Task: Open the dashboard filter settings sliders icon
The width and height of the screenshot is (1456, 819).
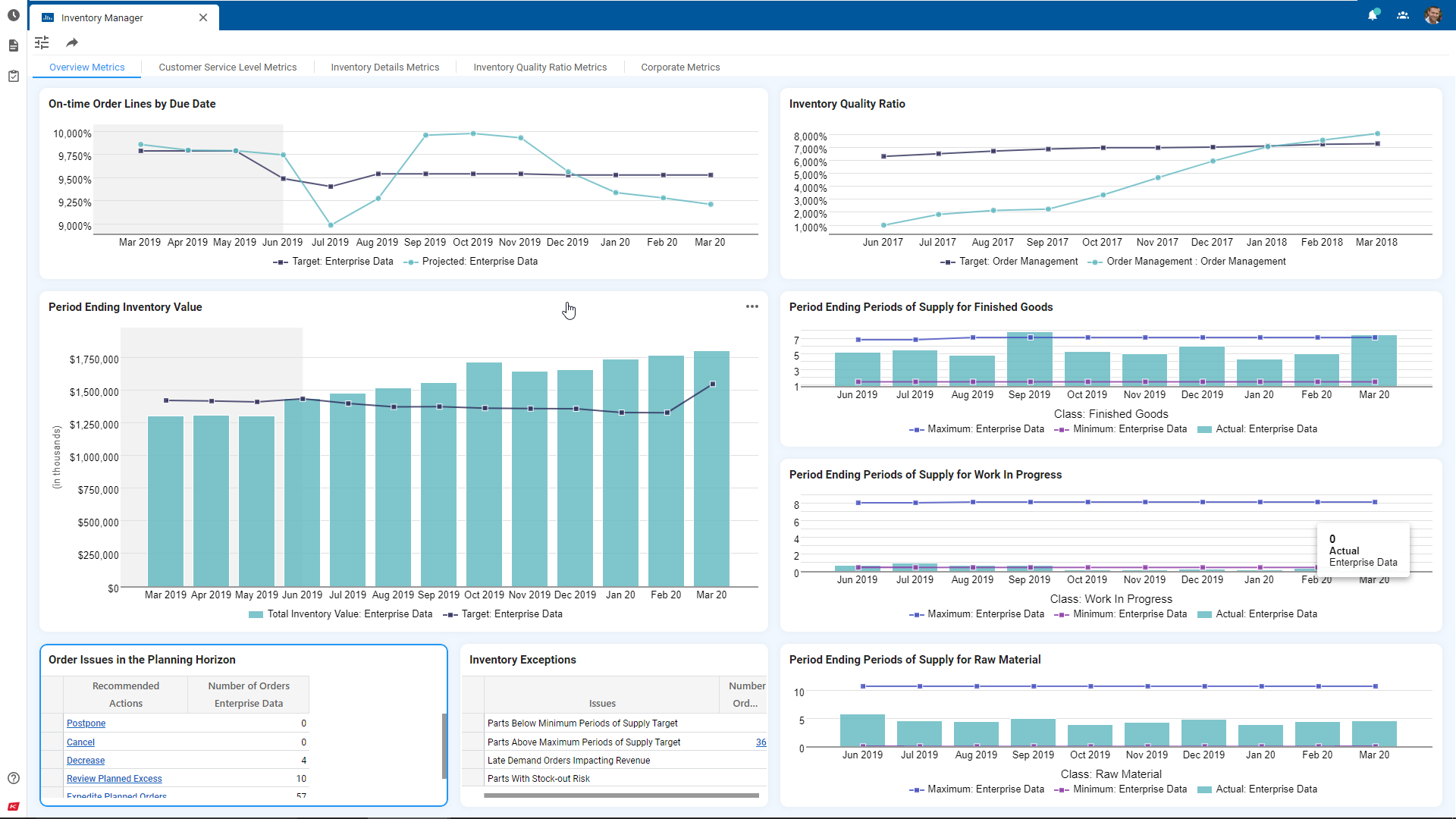Action: pyautogui.click(x=42, y=43)
